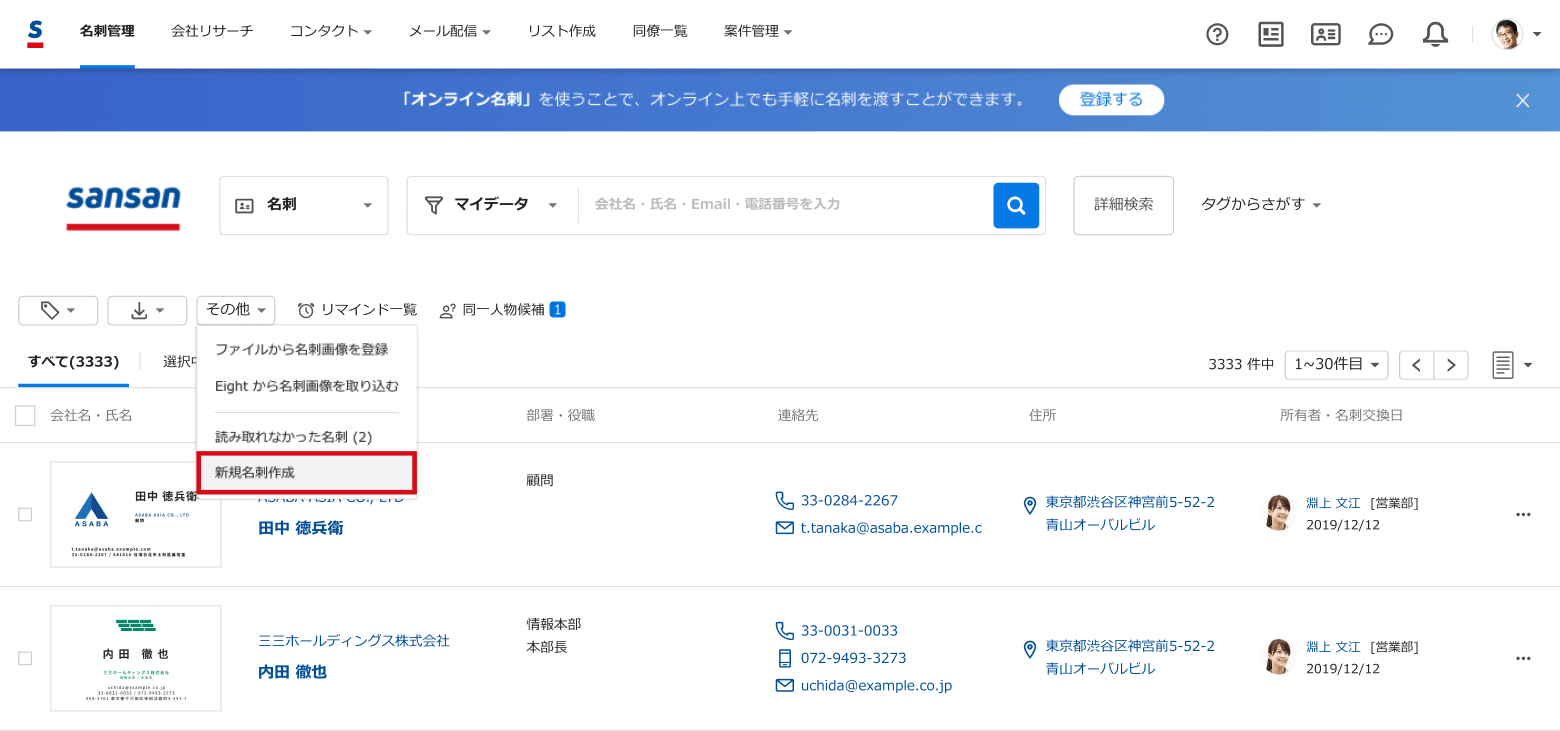Open the コンタクト menu
The width and height of the screenshot is (1560, 731).
tap(331, 32)
